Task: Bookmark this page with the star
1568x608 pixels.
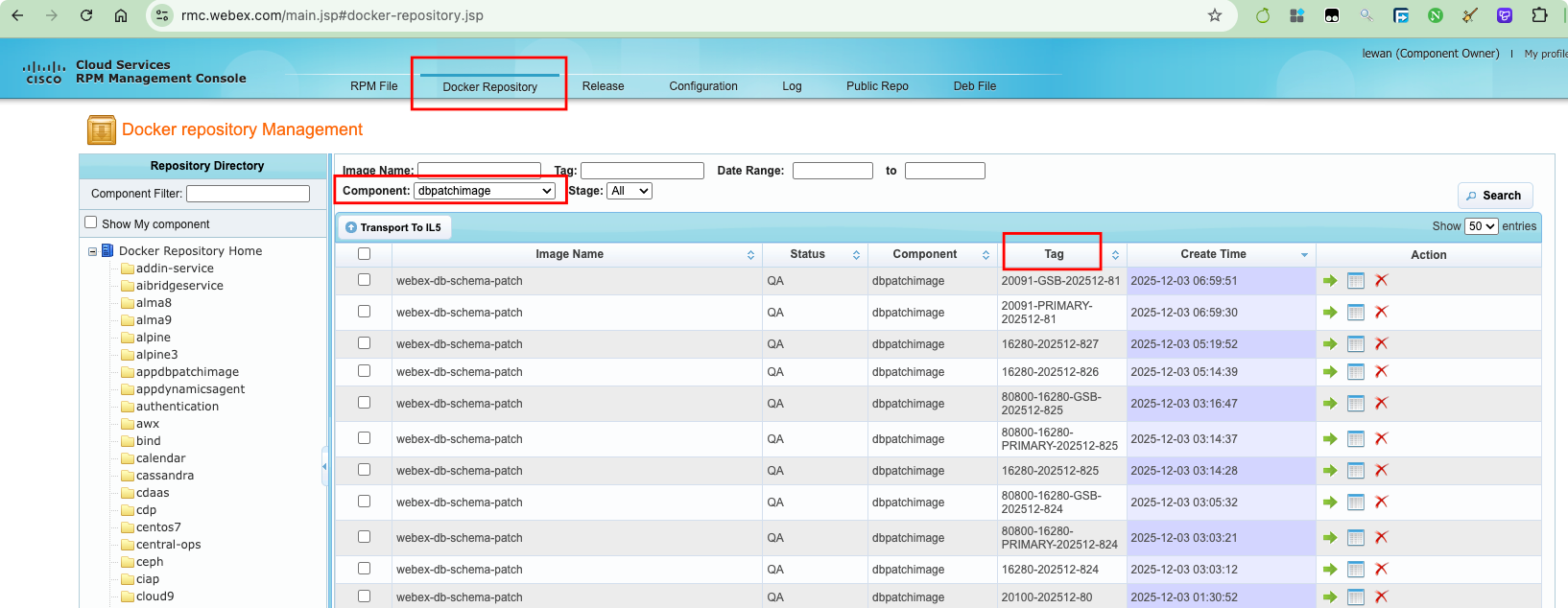Action: [1215, 15]
